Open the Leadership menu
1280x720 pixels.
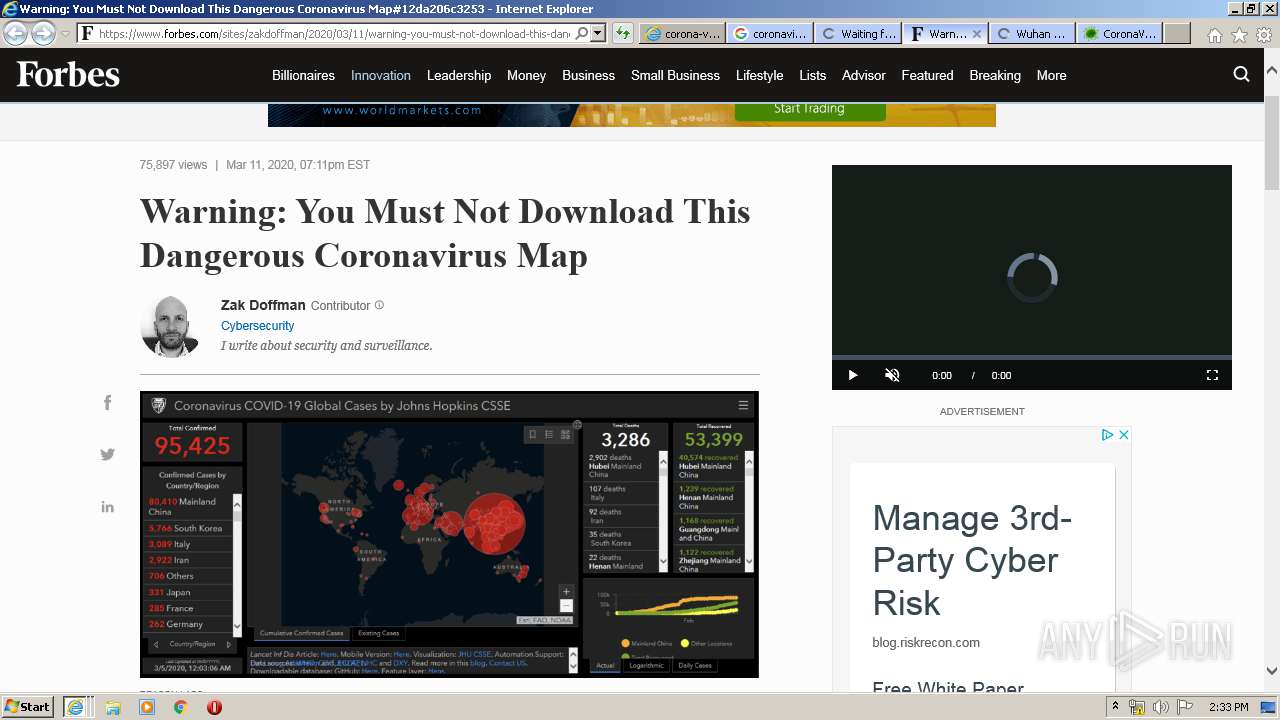click(x=459, y=75)
